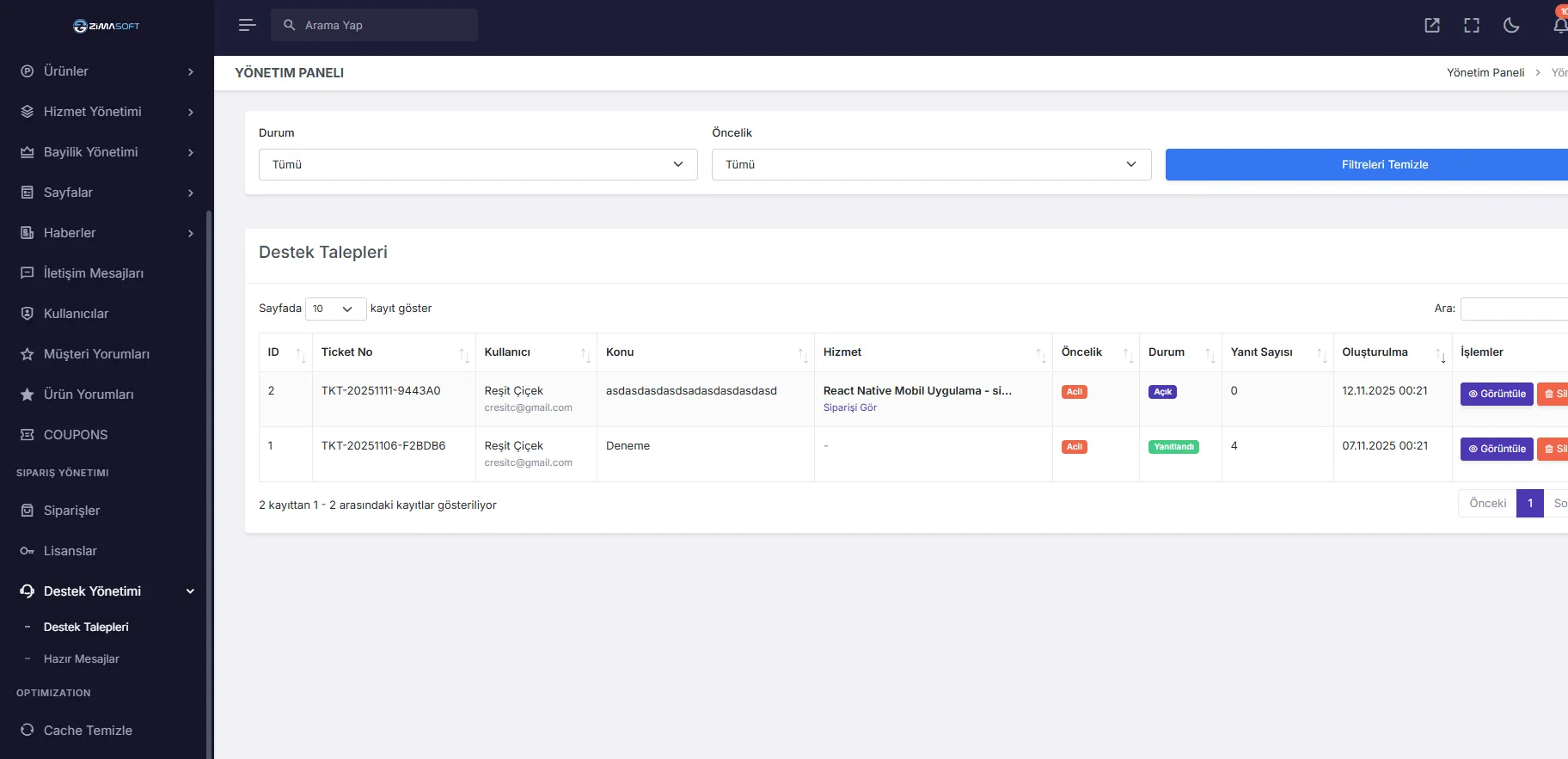Image resolution: width=1568 pixels, height=759 pixels.
Task: Open the Hazır Mesajlar submenu item
Action: [x=82, y=659]
